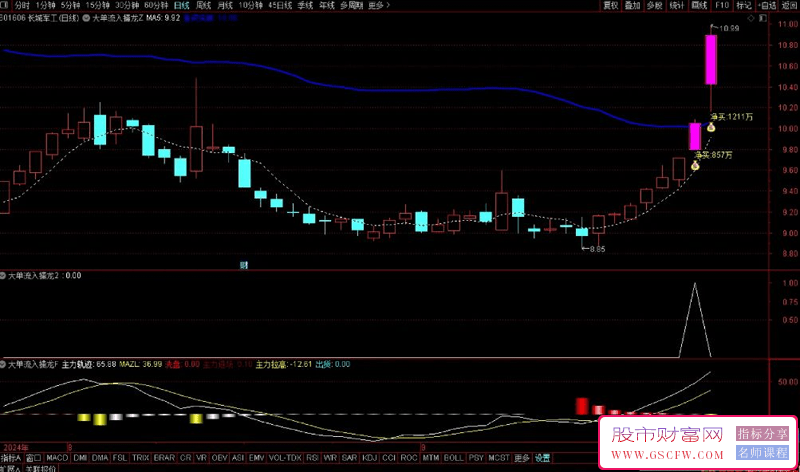Screen dimensions: 800x472
Task: Open 大单流入擒龙F indicator settings icon
Action: coord(3,364)
